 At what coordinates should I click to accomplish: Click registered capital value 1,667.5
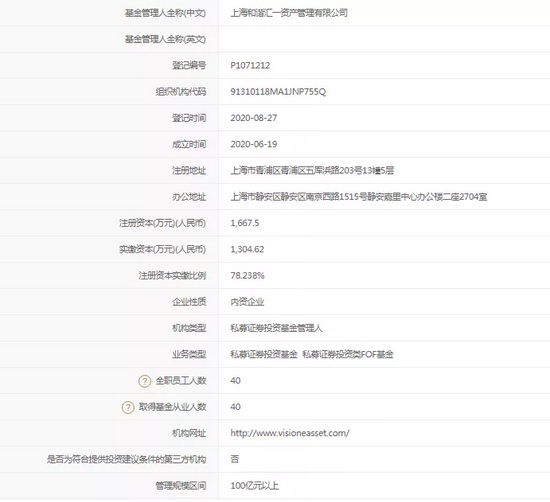245,223
